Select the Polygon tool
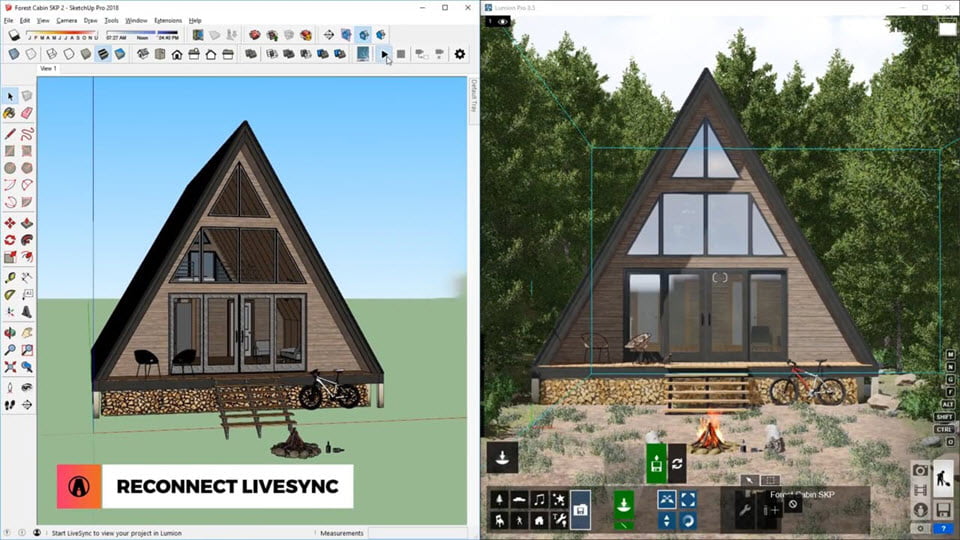Viewport: 960px width, 540px height. coord(27,168)
